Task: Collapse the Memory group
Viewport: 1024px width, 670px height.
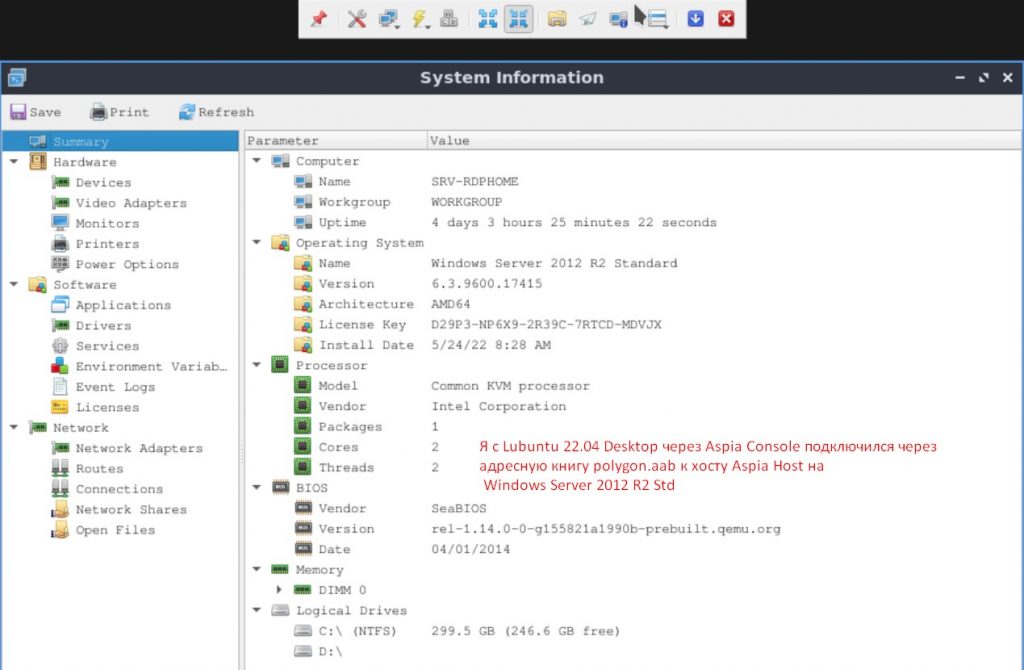Action: 257,569
